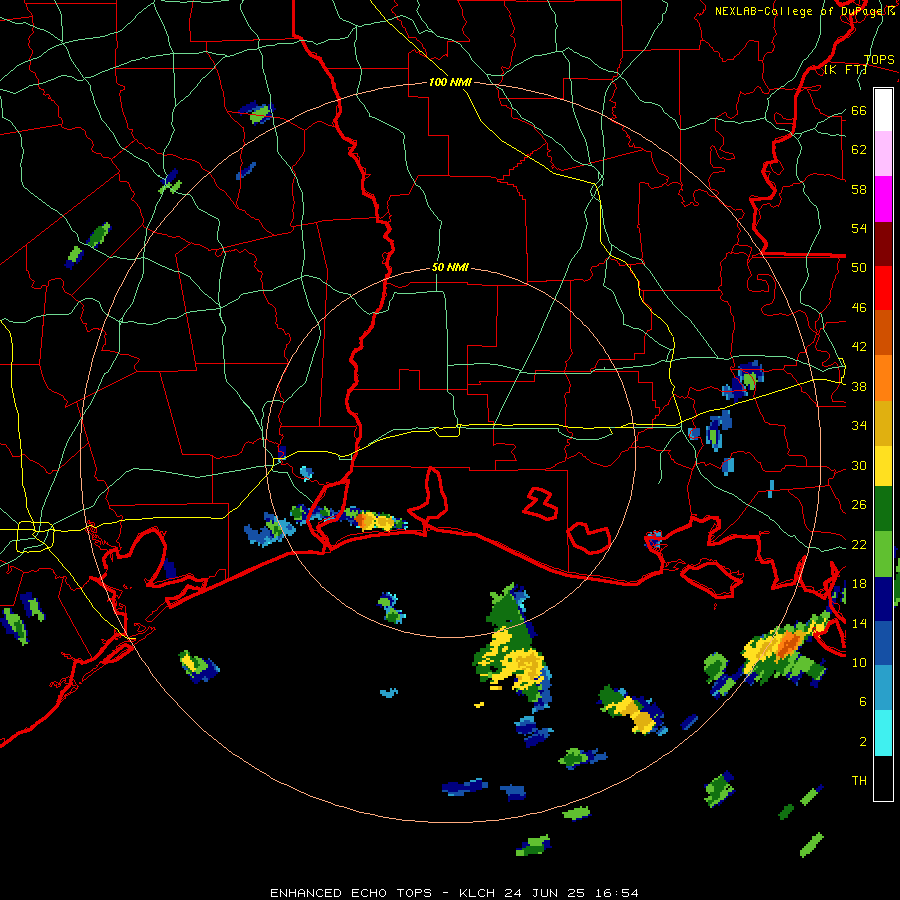The image size is (900, 900).
Task: Pick the light blue legend swatch
Action: point(883,688)
